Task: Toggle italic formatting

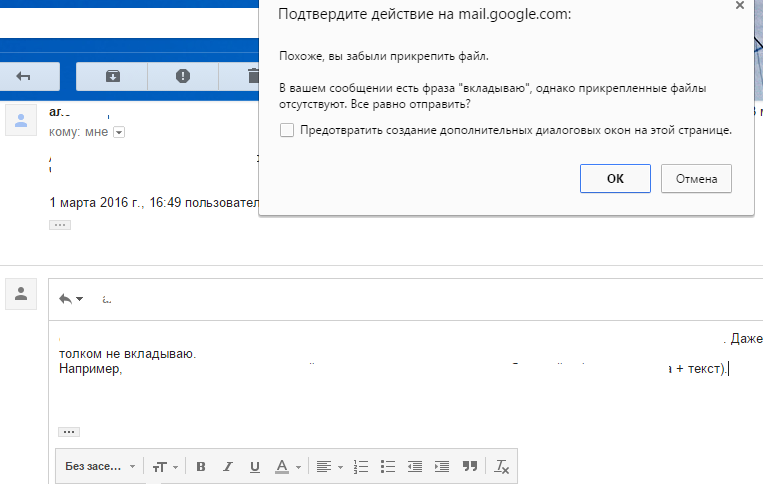Action: [x=228, y=467]
